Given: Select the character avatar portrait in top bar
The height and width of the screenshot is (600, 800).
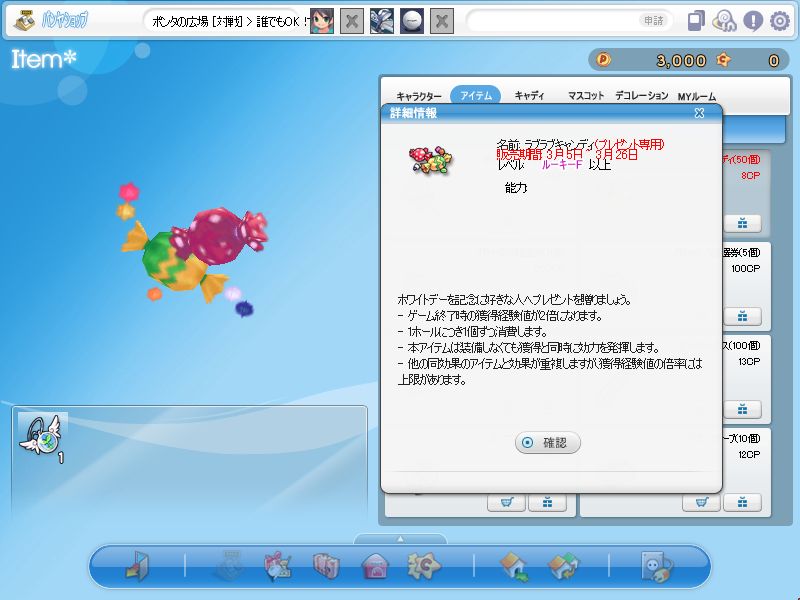Looking at the screenshot, I should click(322, 21).
